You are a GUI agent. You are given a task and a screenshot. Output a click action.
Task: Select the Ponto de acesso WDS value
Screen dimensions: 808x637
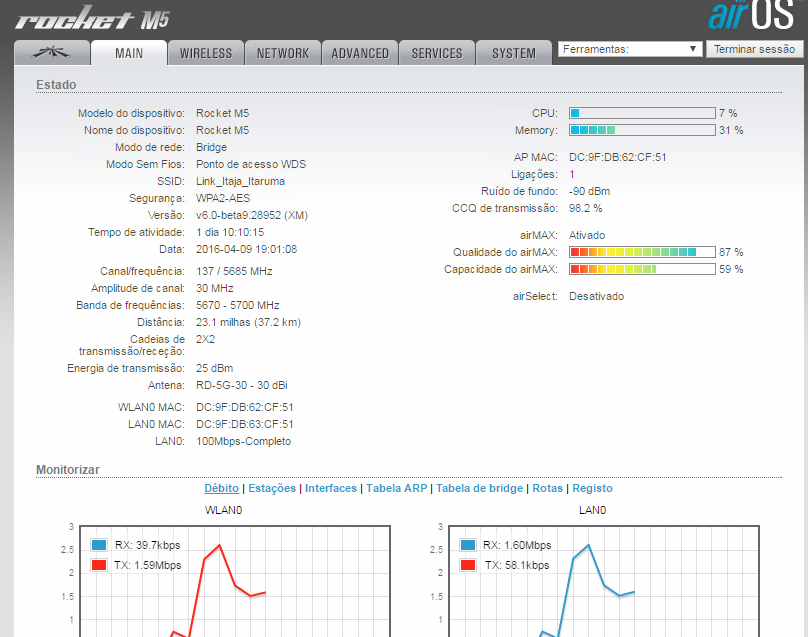251,164
